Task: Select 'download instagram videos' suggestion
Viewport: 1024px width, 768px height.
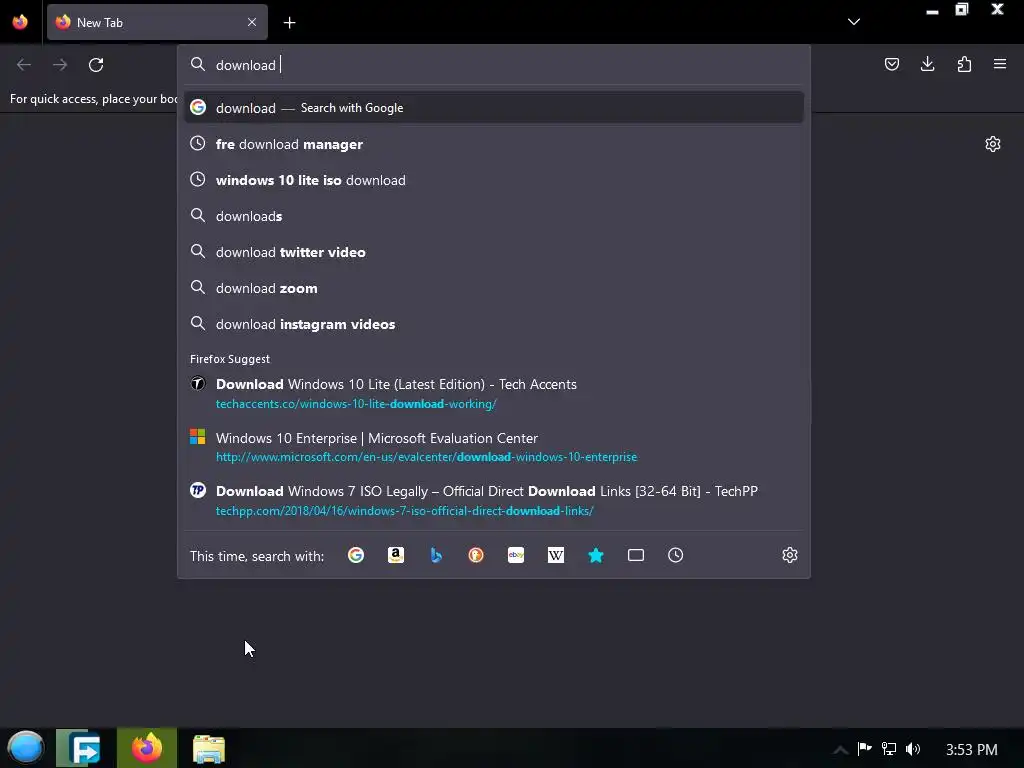Action: 494,324
